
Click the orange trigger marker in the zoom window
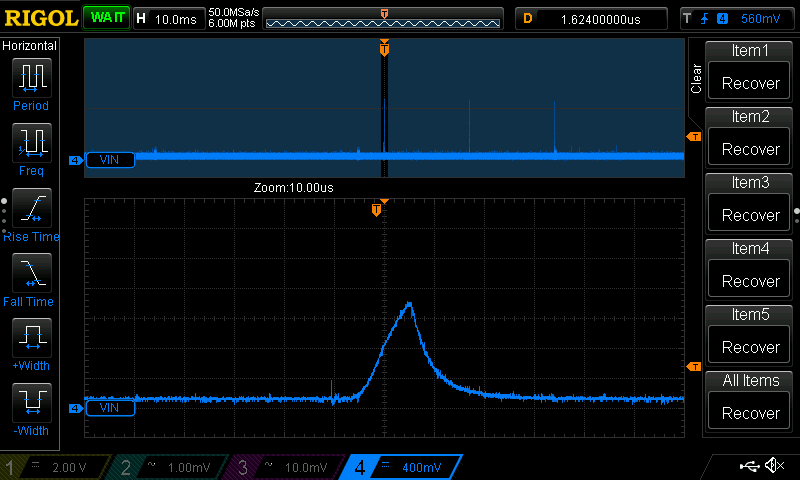377,210
